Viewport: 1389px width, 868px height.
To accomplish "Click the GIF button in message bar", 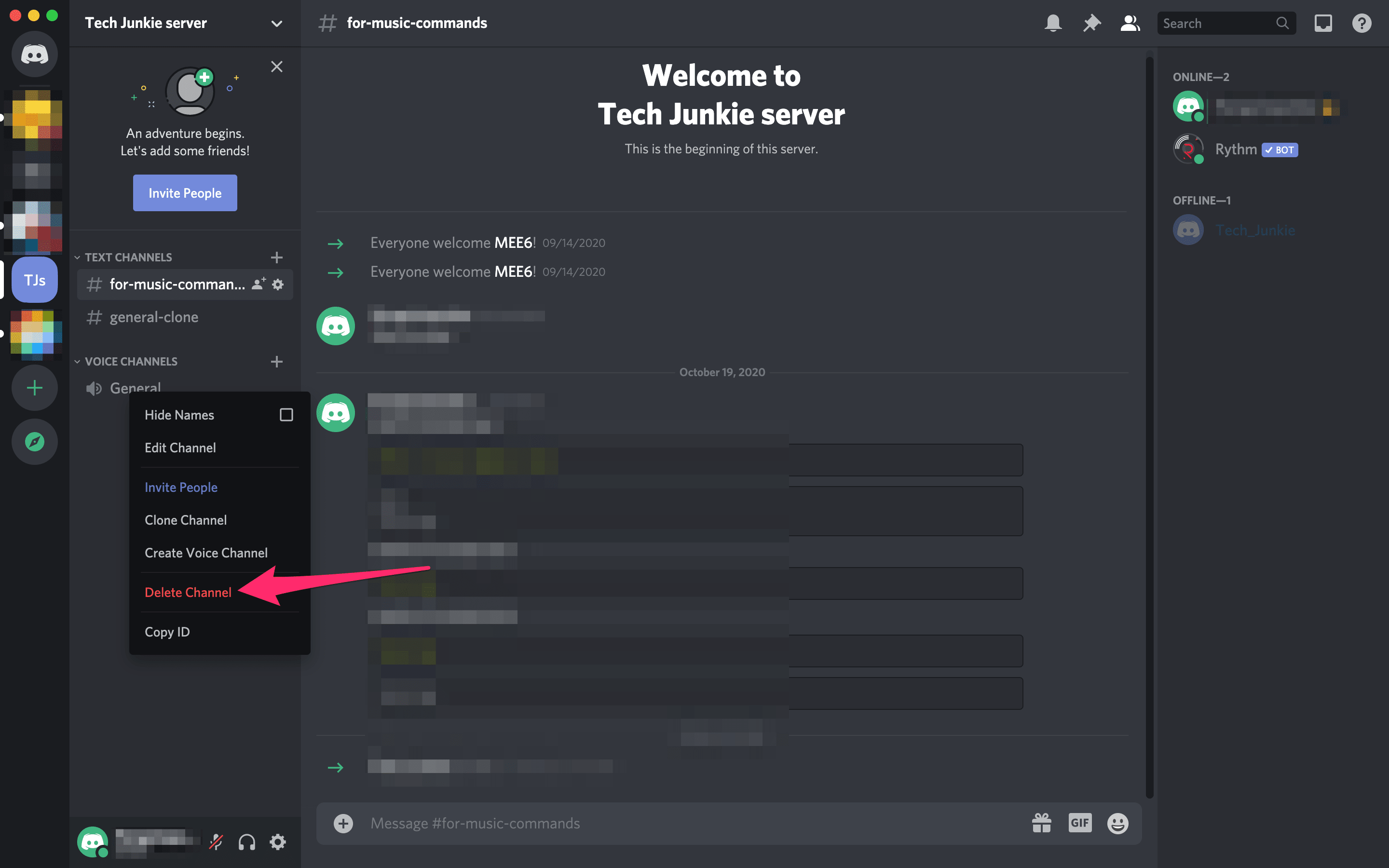I will [1078, 822].
